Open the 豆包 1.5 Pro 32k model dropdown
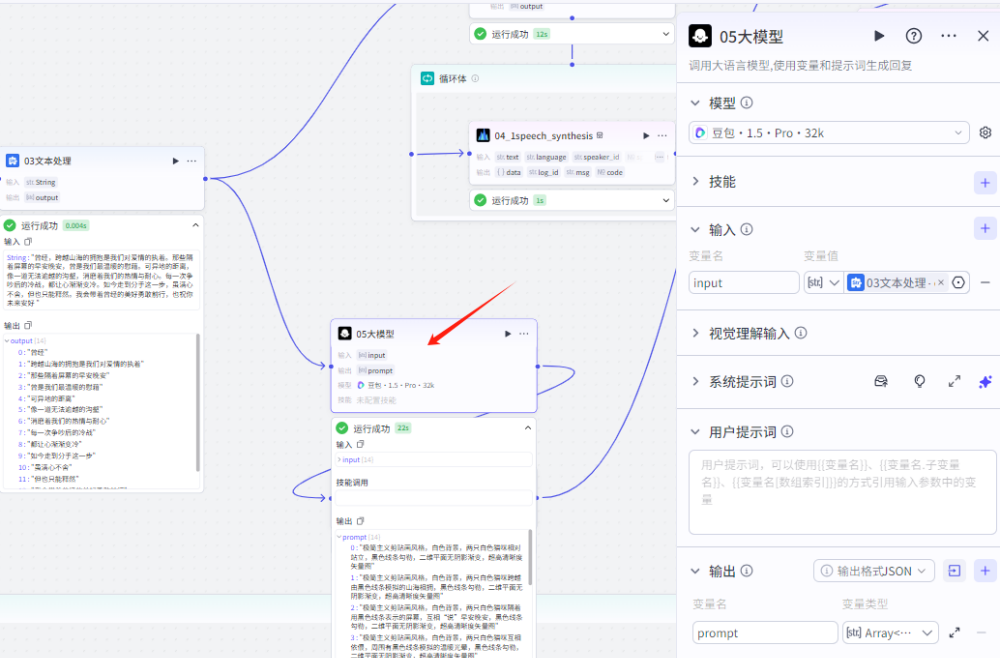This screenshot has height=658, width=1000. 828,132
